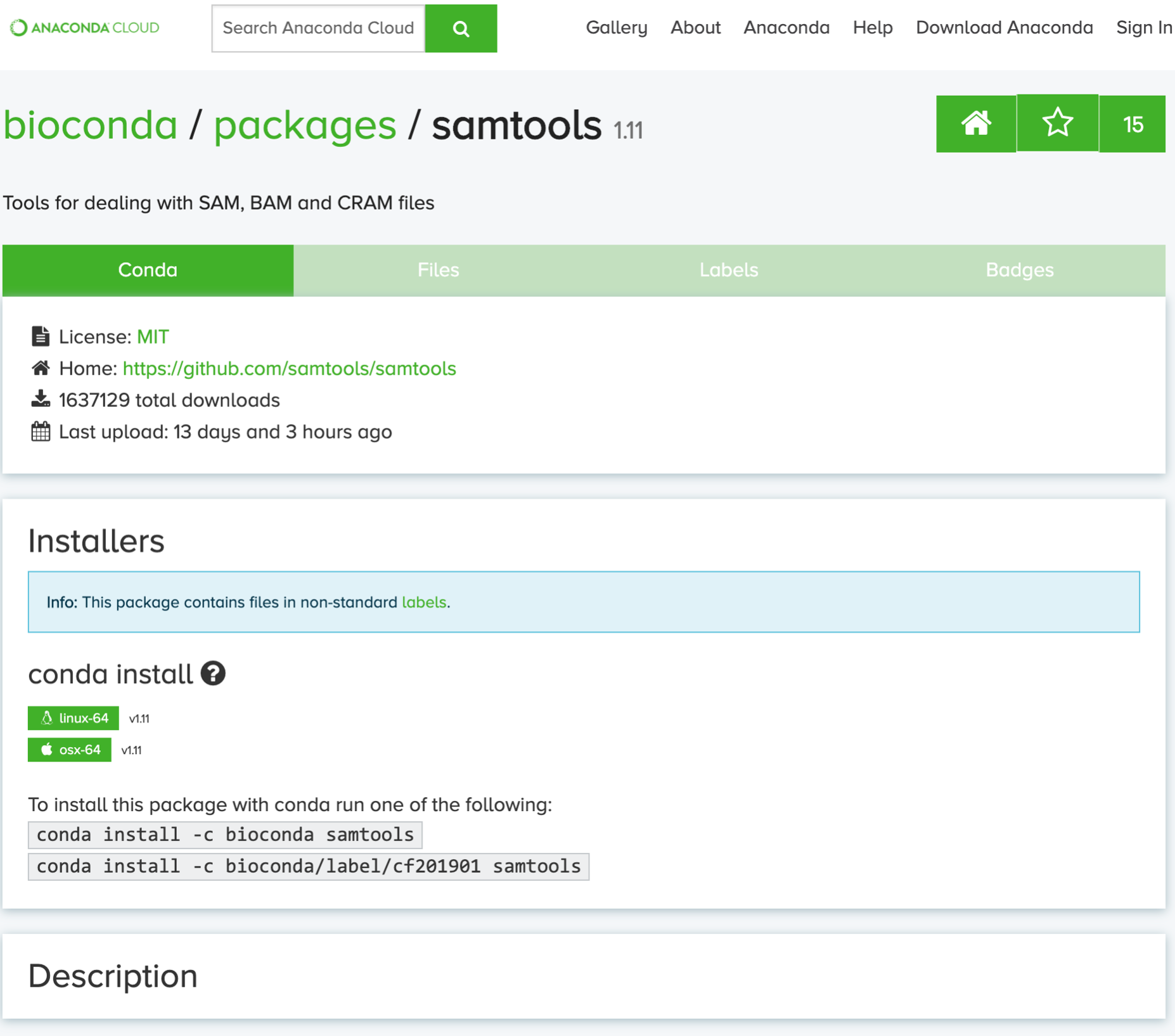
Task: Open the MIT license link
Action: (153, 336)
